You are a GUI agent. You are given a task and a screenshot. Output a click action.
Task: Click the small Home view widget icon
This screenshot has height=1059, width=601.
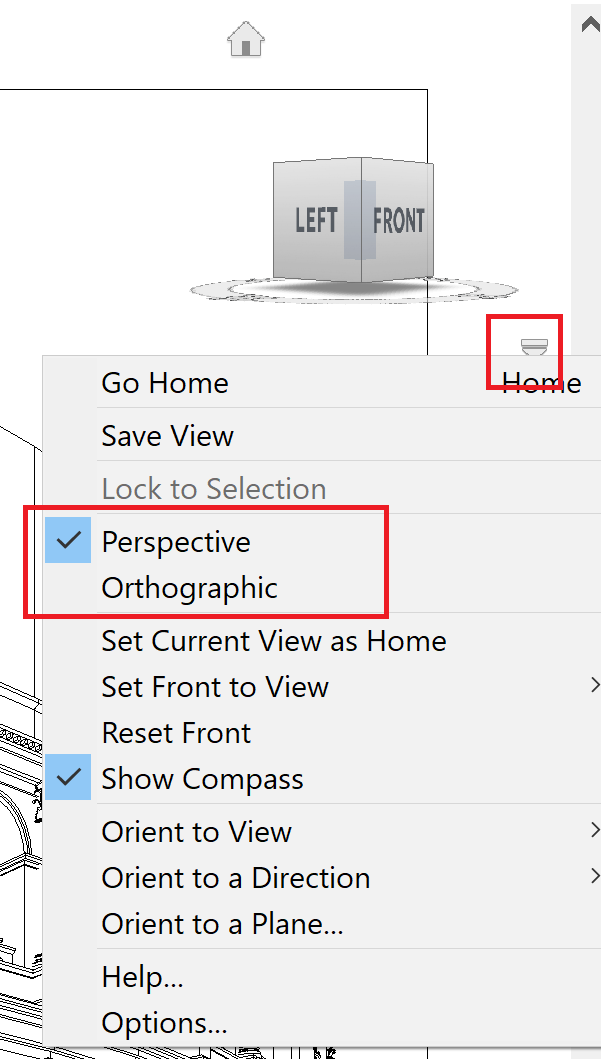[x=535, y=349]
